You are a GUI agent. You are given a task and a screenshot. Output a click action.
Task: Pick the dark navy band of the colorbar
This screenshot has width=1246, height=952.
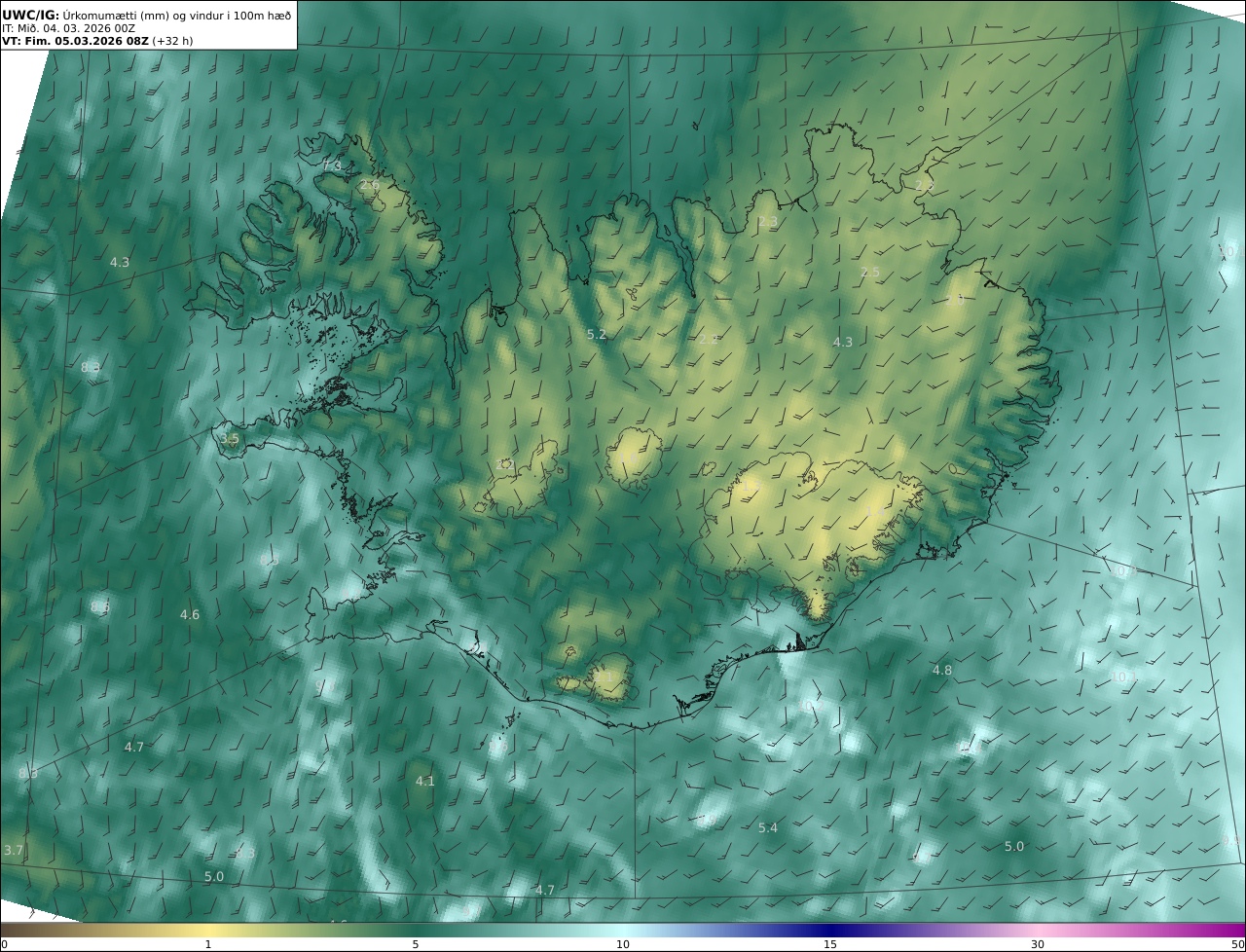830,930
